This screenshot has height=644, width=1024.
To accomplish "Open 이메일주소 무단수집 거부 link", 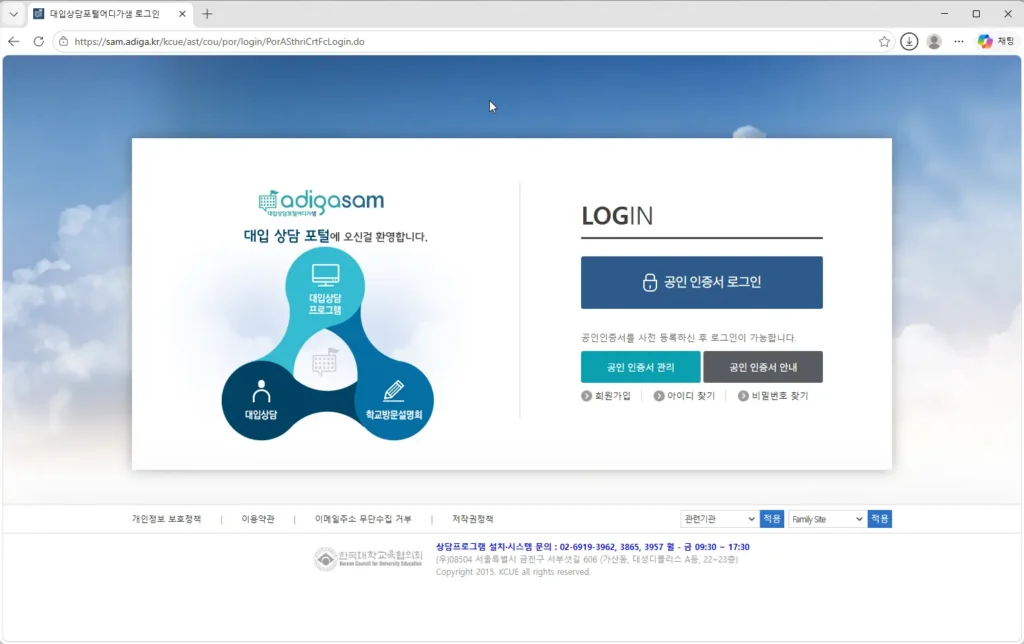I will pyautogui.click(x=363, y=519).
